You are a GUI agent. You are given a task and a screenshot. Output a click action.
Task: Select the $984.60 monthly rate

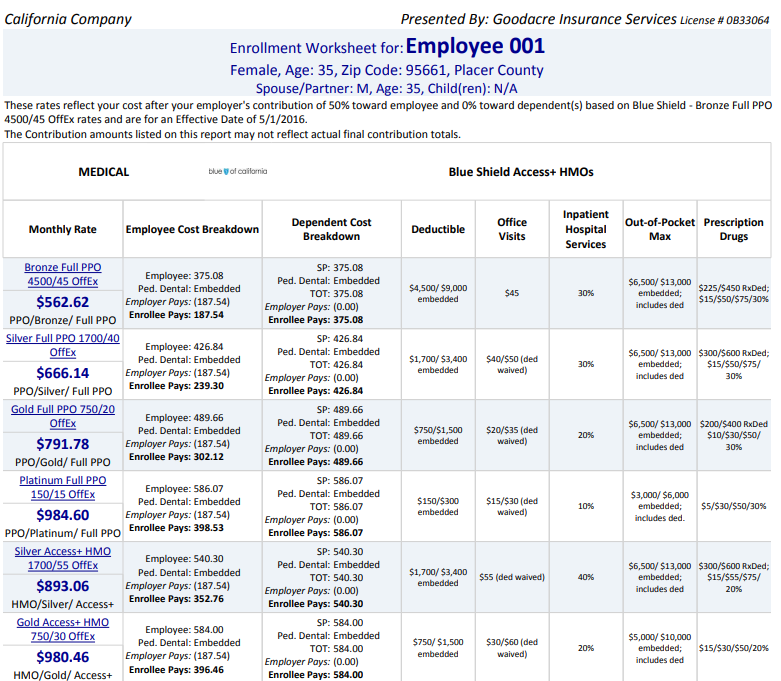pos(63,515)
